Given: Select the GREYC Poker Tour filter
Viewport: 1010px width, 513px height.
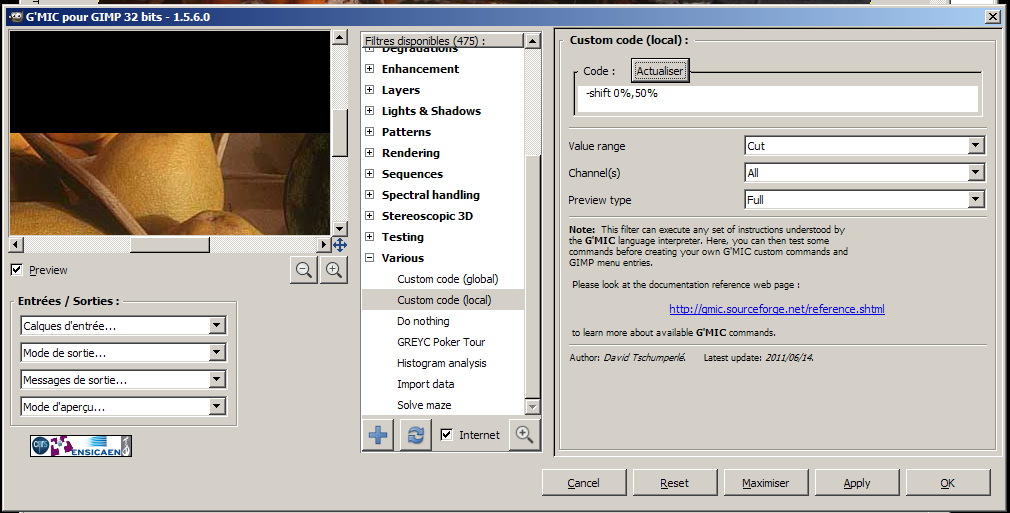Looking at the screenshot, I should coord(441,342).
